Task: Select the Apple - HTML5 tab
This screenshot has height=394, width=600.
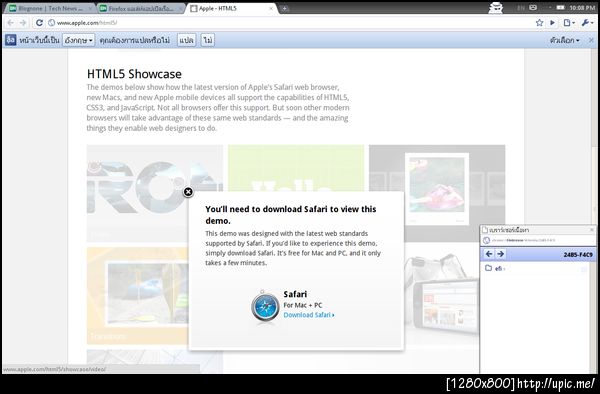Action: [x=230, y=8]
